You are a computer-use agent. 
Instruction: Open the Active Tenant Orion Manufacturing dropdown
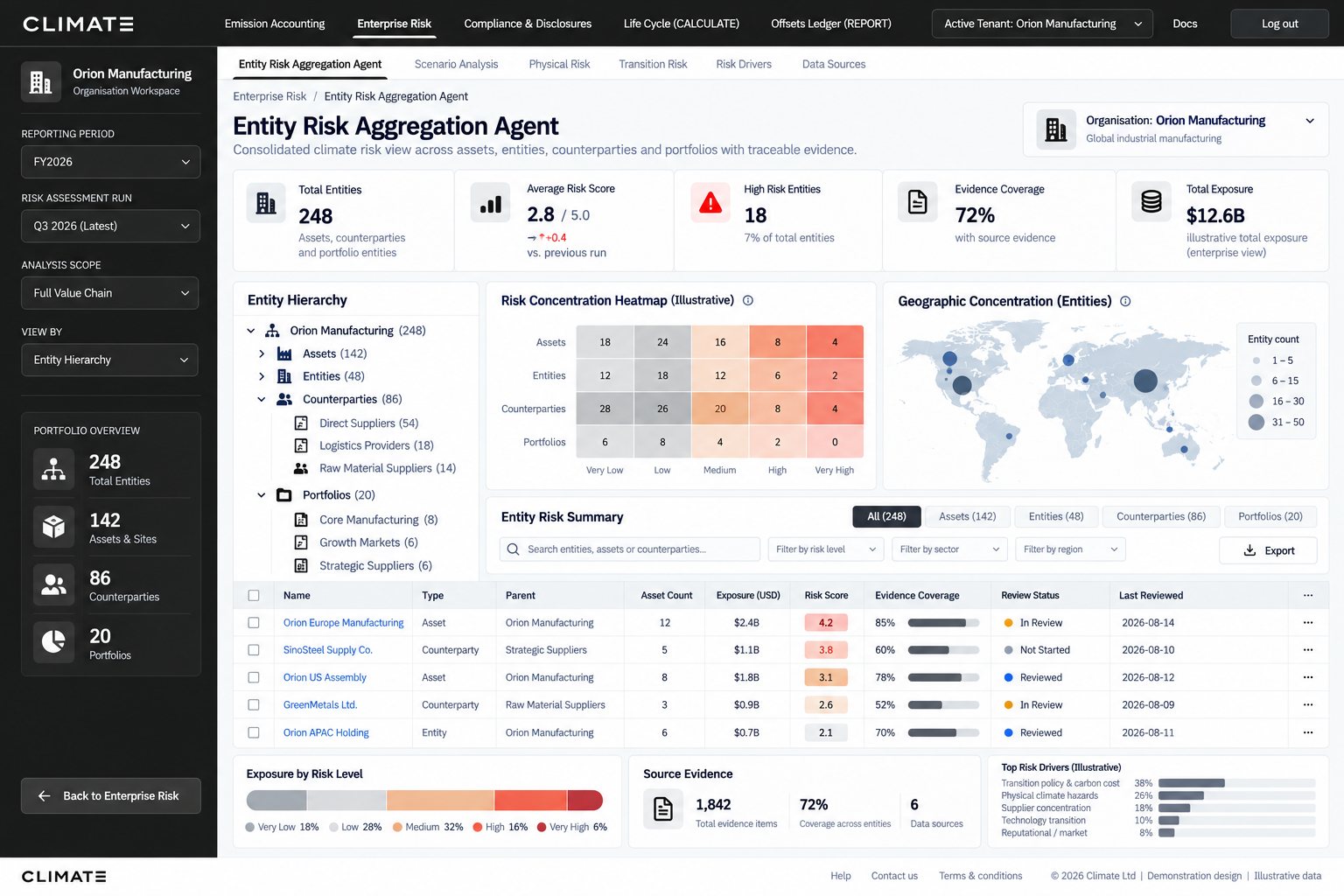coord(1042,24)
